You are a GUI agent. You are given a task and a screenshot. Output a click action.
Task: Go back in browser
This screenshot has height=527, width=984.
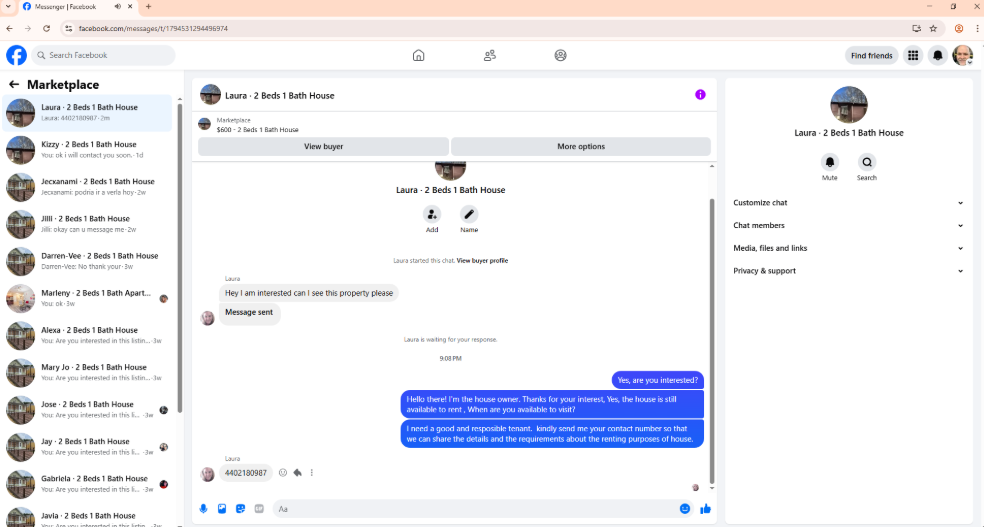coord(9,28)
